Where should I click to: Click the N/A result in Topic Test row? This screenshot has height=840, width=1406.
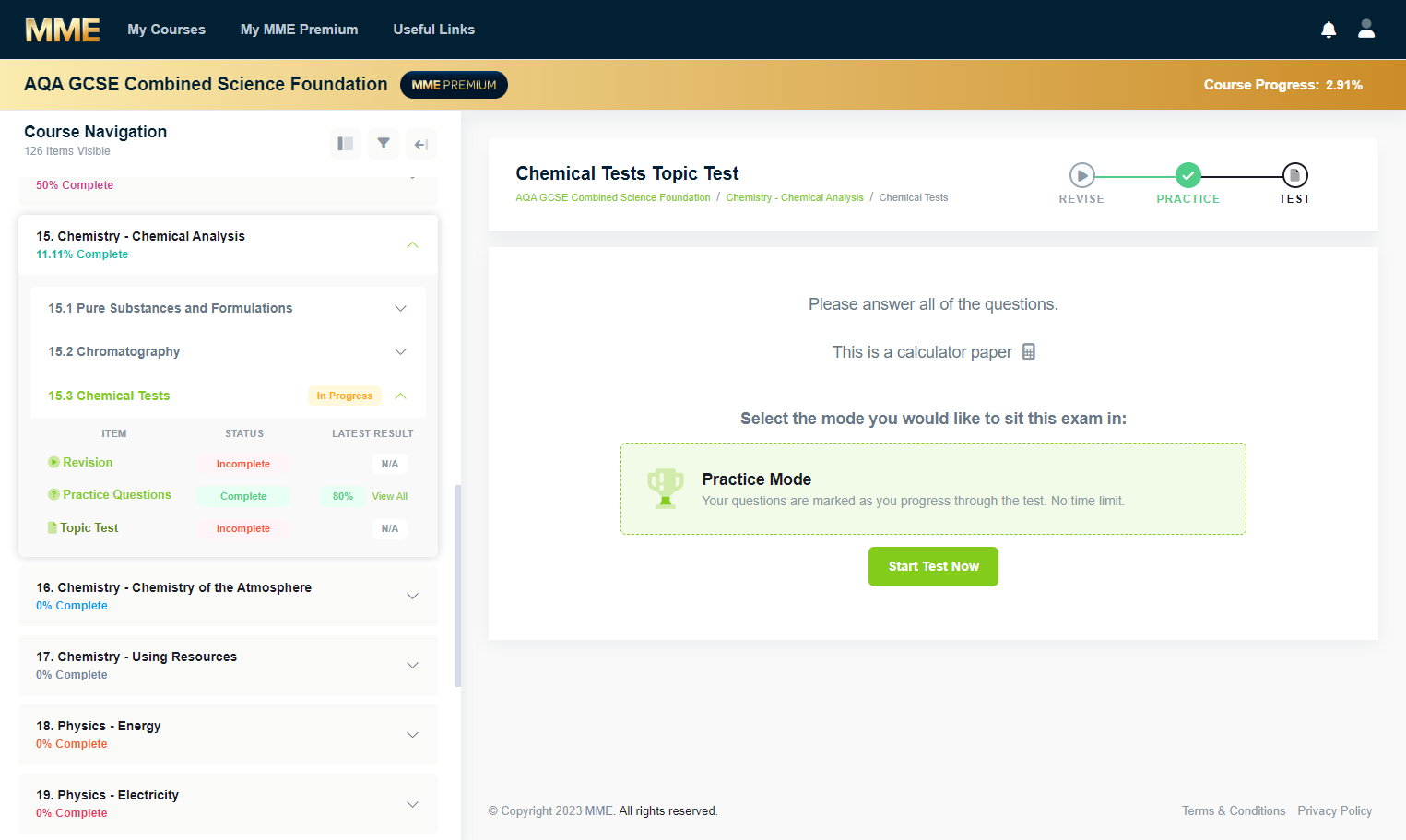pos(390,528)
